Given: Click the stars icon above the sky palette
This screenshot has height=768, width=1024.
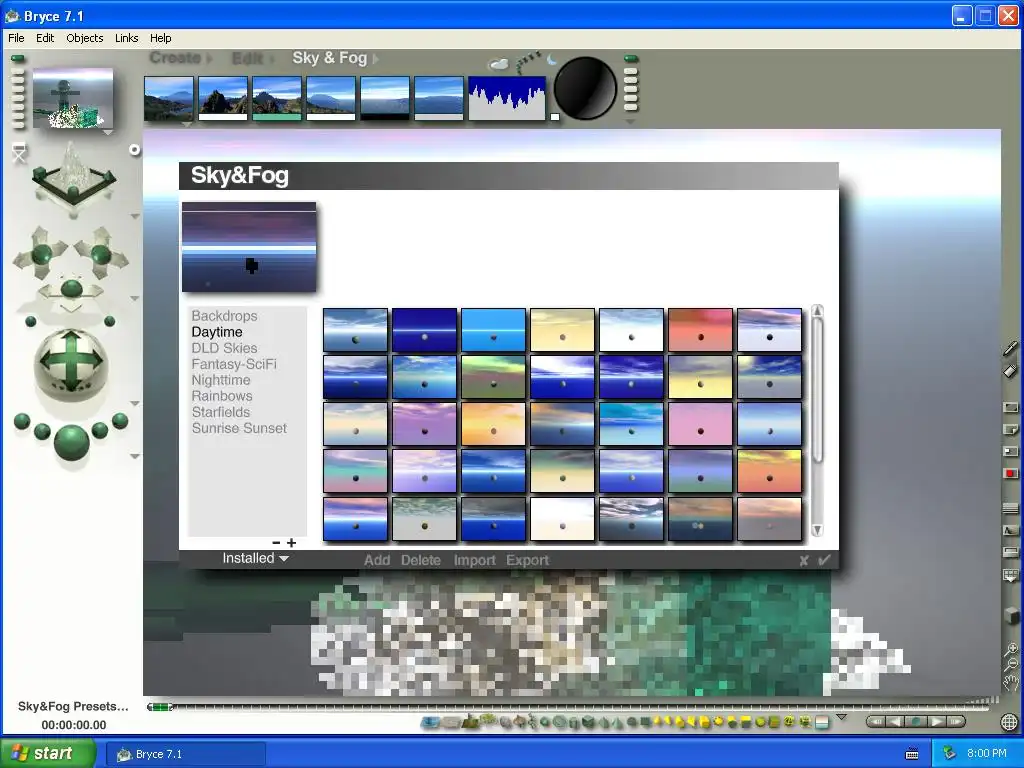Looking at the screenshot, I should (528, 62).
